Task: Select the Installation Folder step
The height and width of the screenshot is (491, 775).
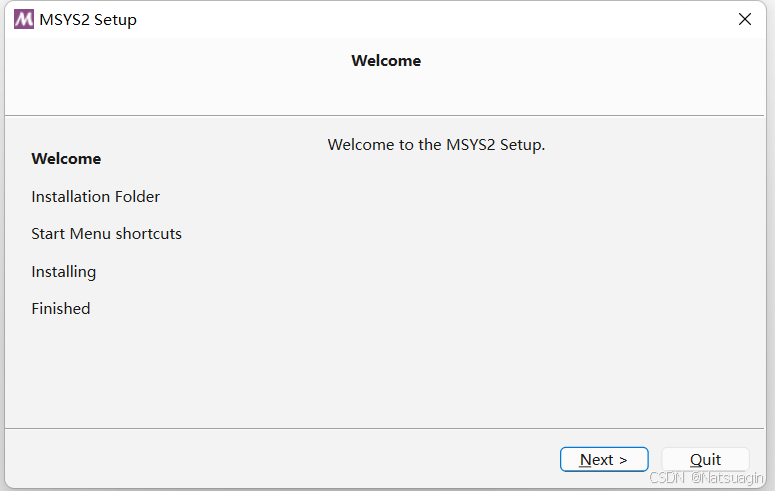Action: pos(95,197)
